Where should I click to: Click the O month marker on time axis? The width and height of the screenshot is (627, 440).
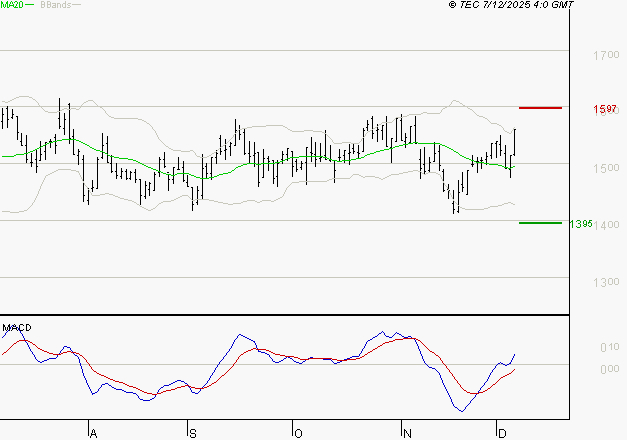[x=298, y=433]
